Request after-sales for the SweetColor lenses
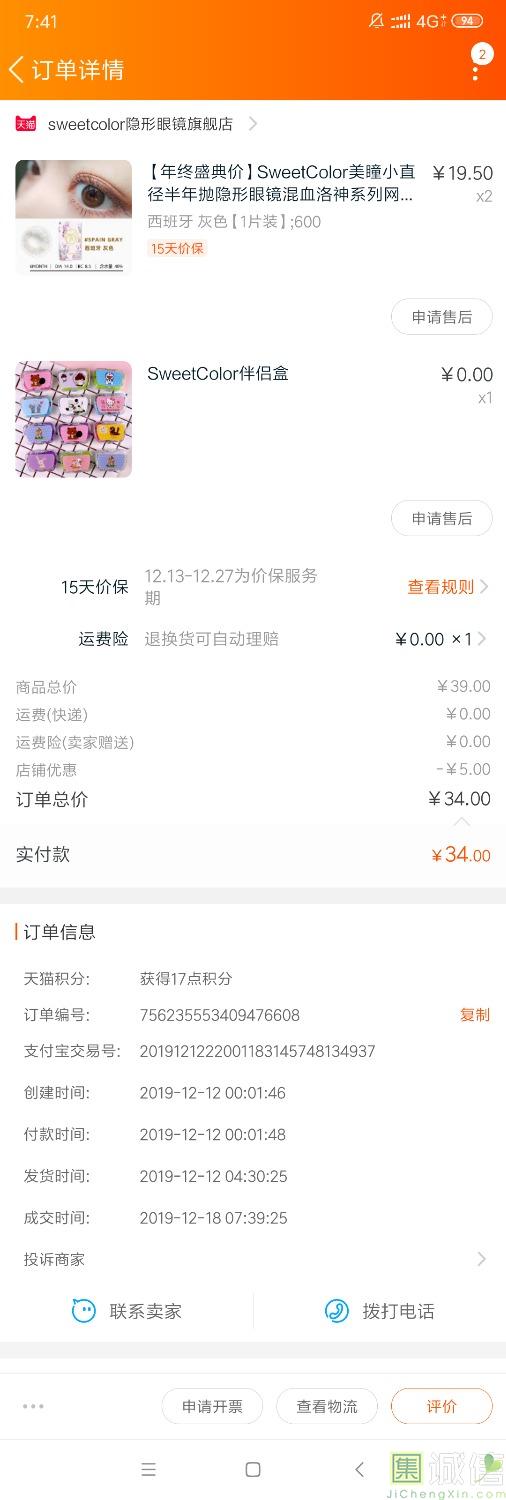506x1500 pixels. pyautogui.click(x=442, y=317)
